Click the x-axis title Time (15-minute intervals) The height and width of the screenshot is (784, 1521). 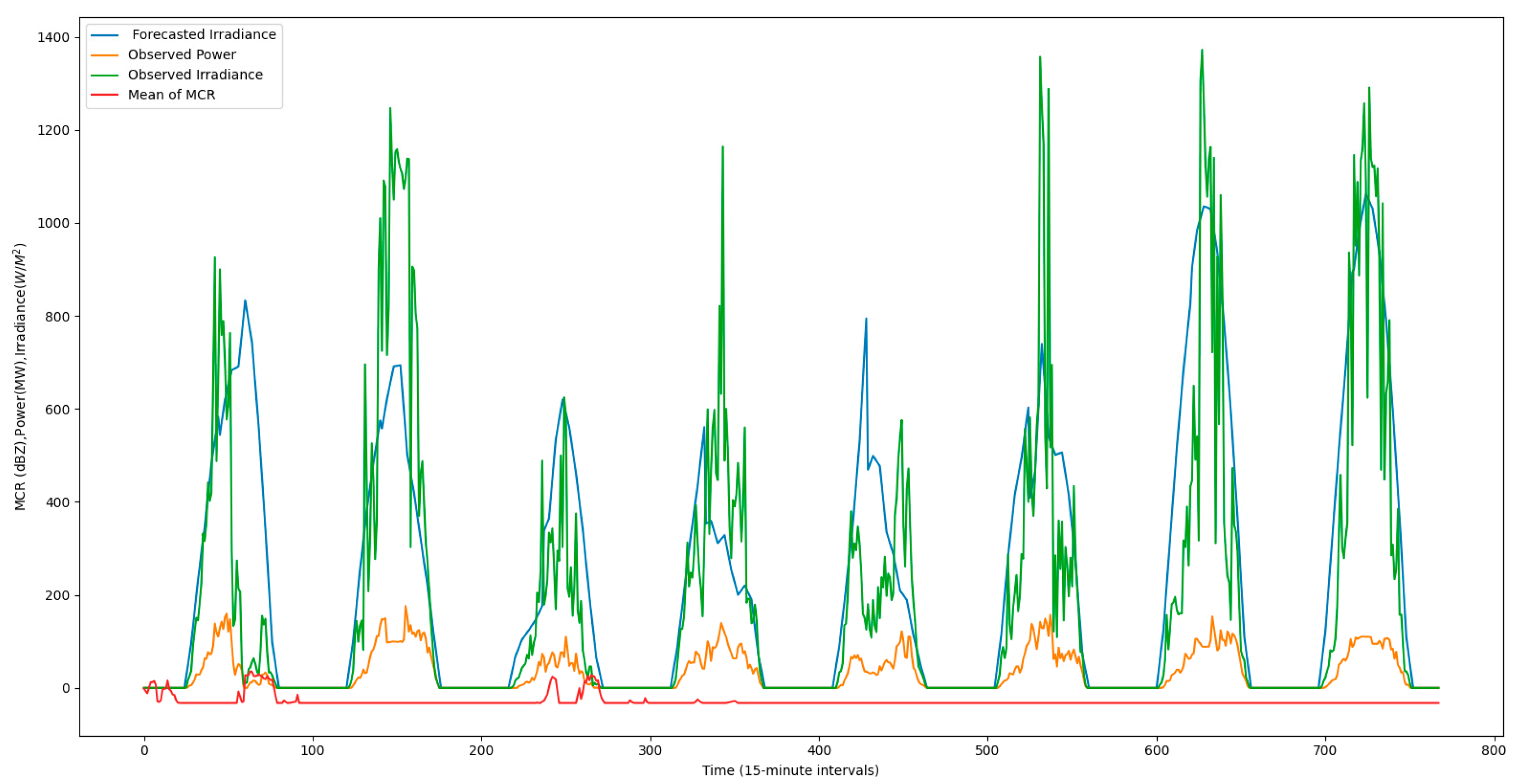pos(790,771)
